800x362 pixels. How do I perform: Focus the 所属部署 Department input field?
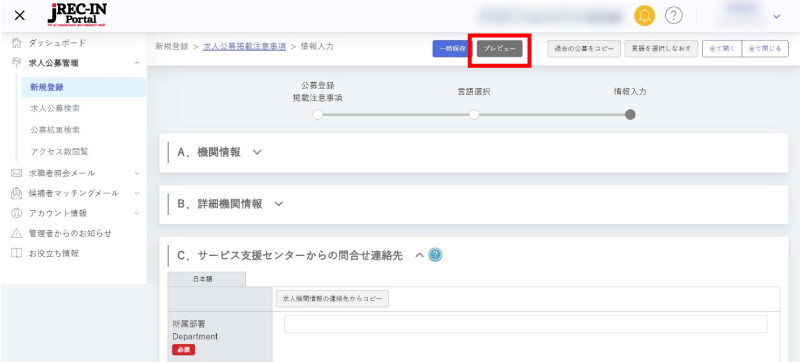tap(526, 324)
